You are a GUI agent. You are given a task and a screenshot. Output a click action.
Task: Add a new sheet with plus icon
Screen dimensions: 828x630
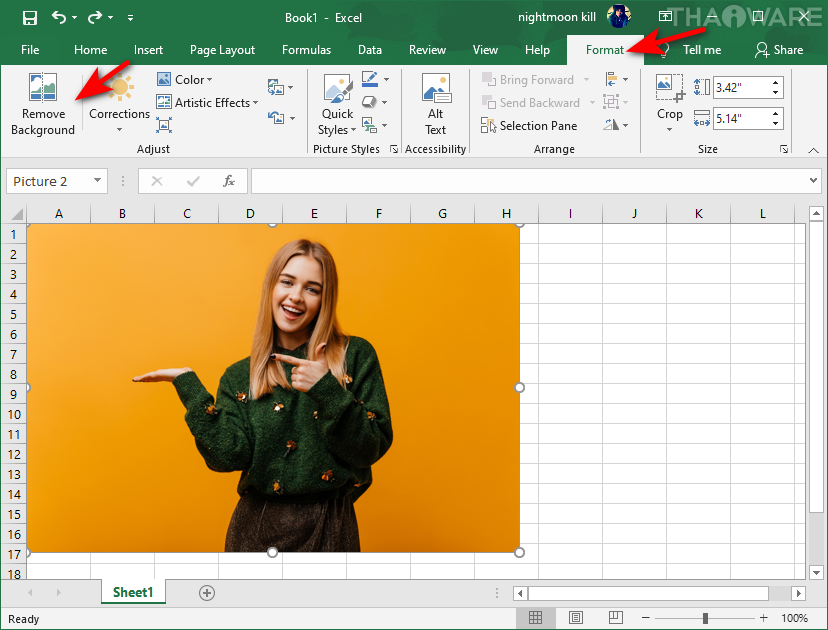[x=207, y=593]
